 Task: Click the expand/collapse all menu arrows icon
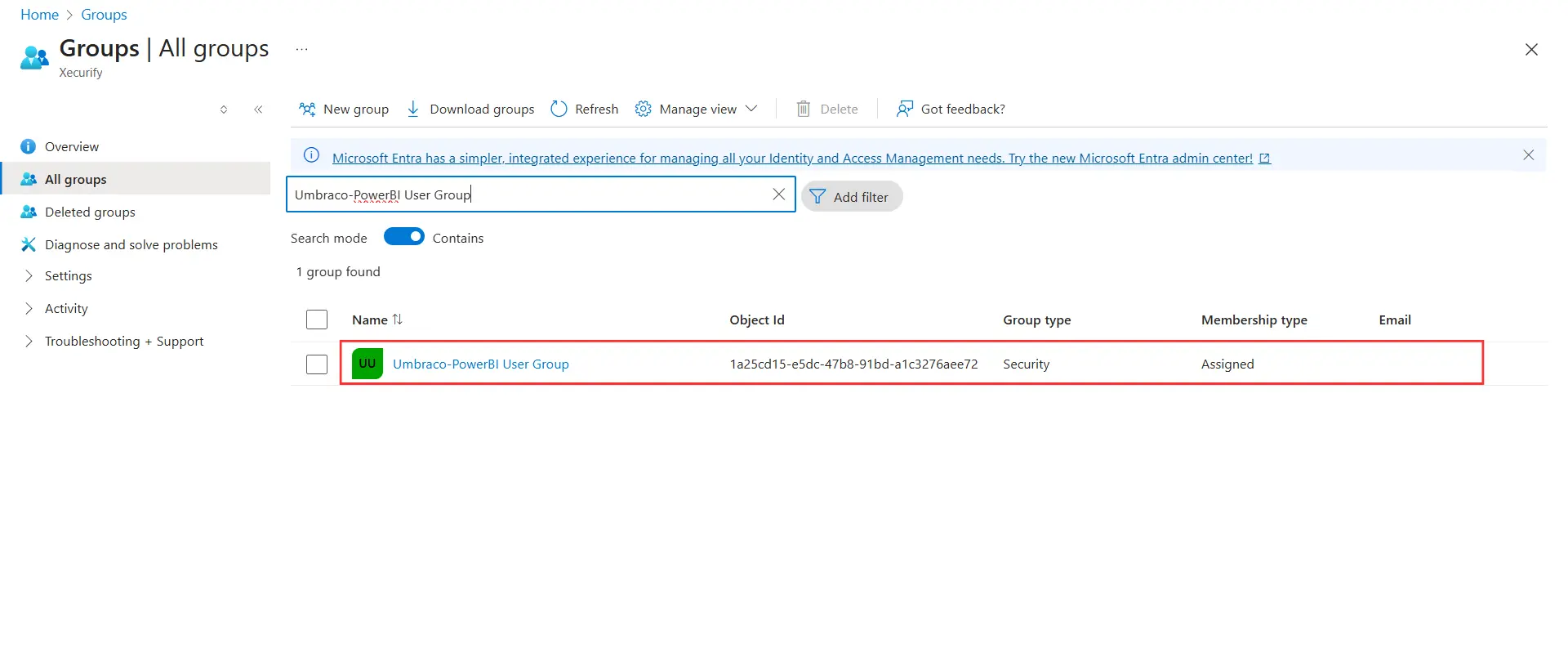coord(224,110)
